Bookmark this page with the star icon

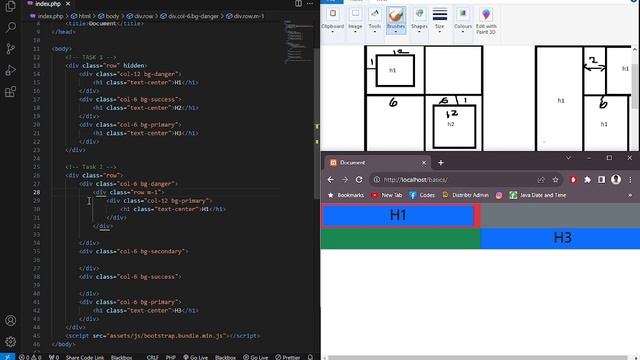pyautogui.click(x=555, y=180)
